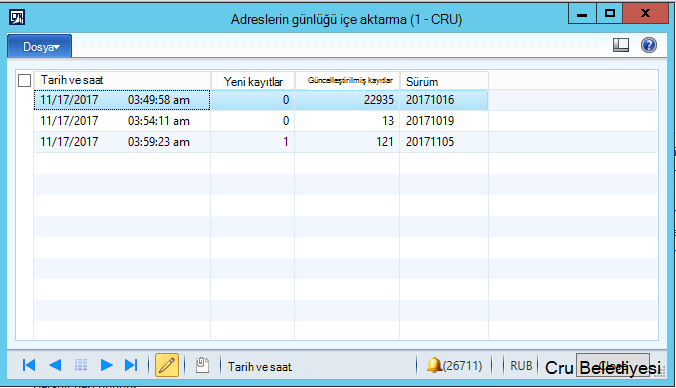This screenshot has height=388, width=676.
Task: Jump to the last record
Action: click(131, 365)
